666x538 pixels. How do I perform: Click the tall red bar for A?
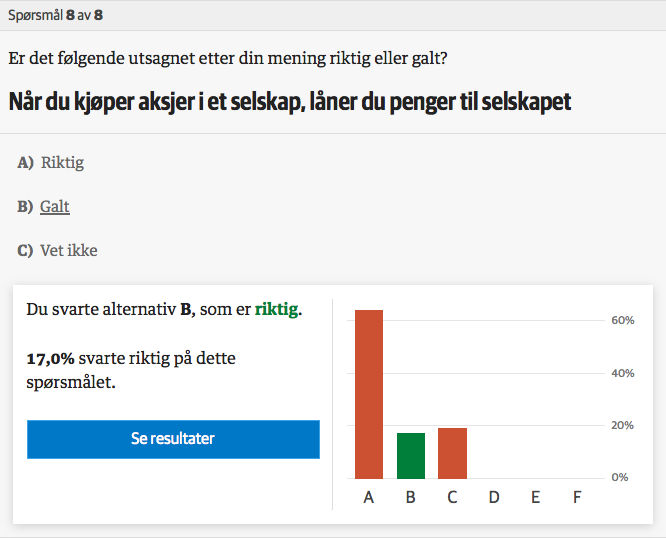click(369, 394)
